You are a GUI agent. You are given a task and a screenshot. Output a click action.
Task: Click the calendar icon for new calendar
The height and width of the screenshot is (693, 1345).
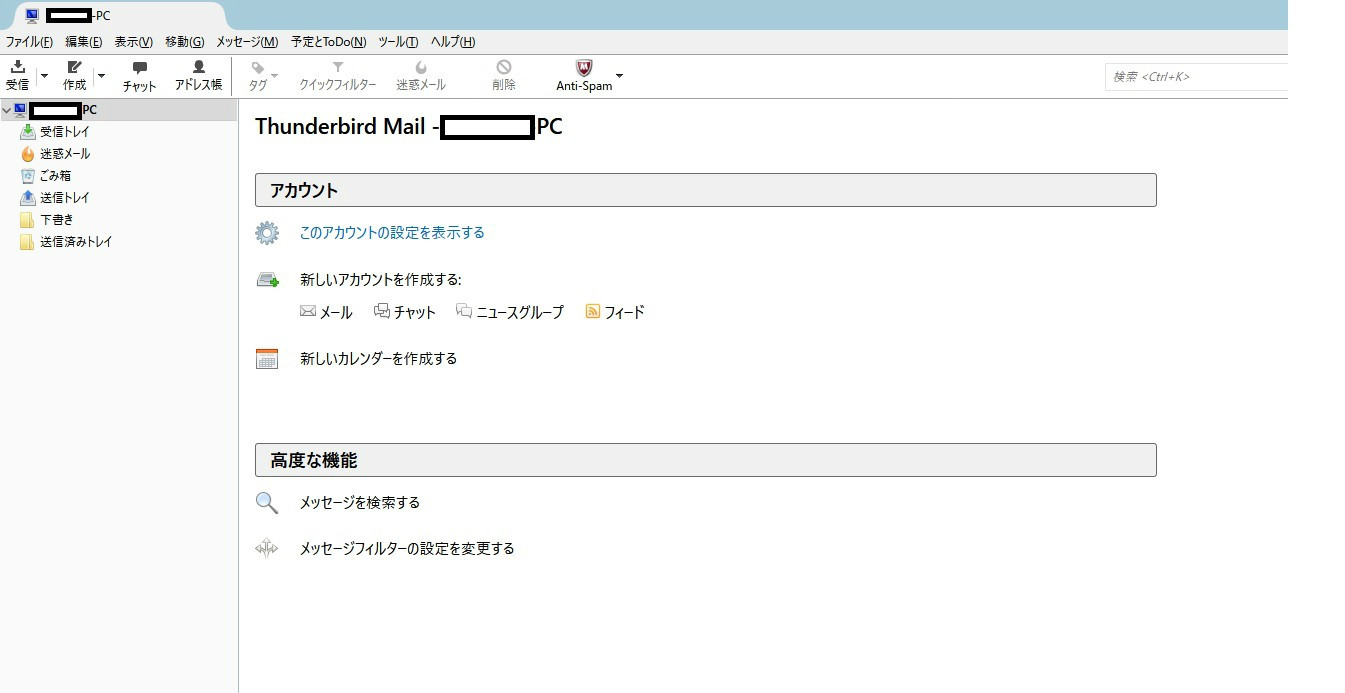pos(267,359)
